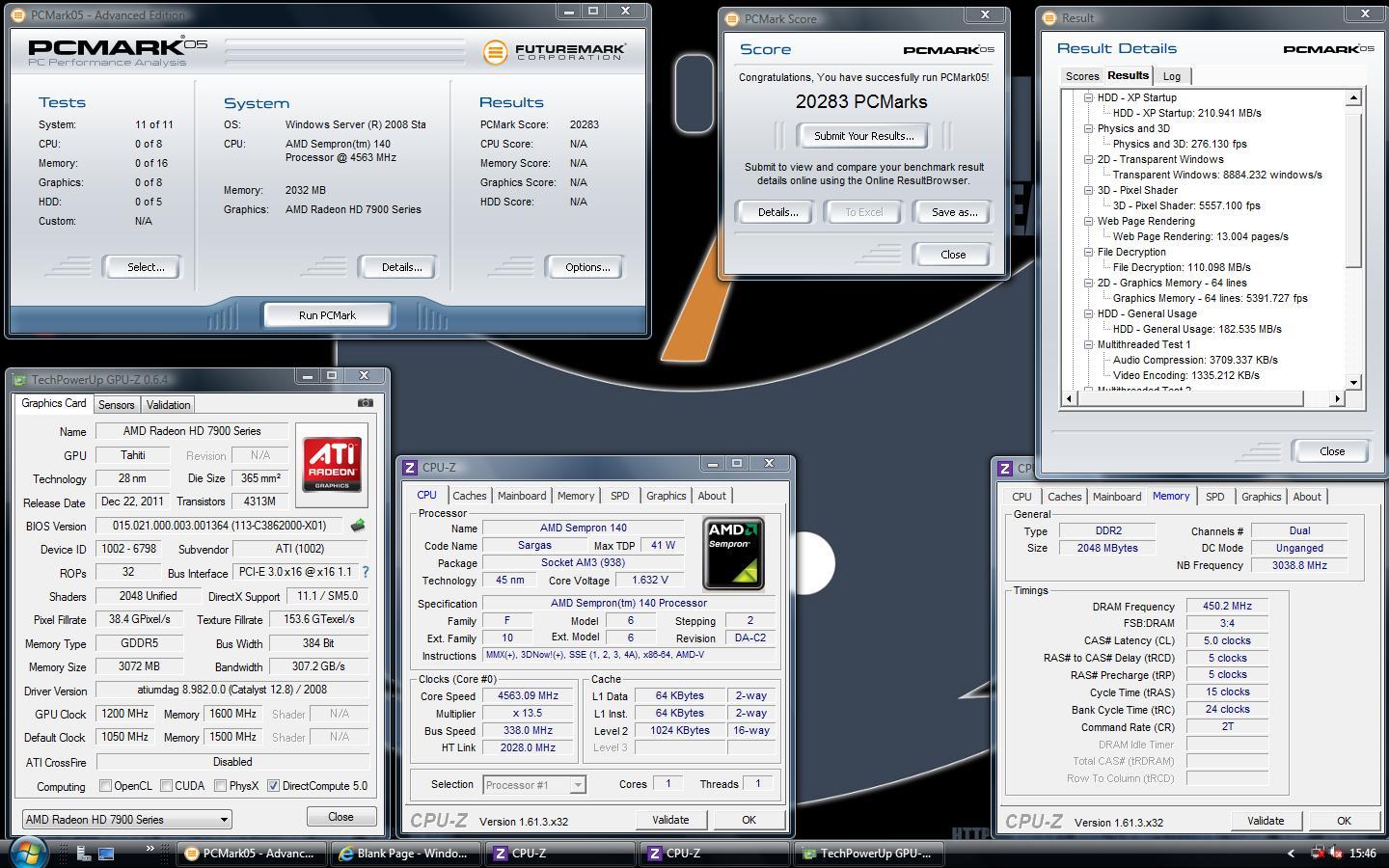Click OK in the CPU-Z CPU window
The width and height of the screenshot is (1389, 868).
coord(749,820)
